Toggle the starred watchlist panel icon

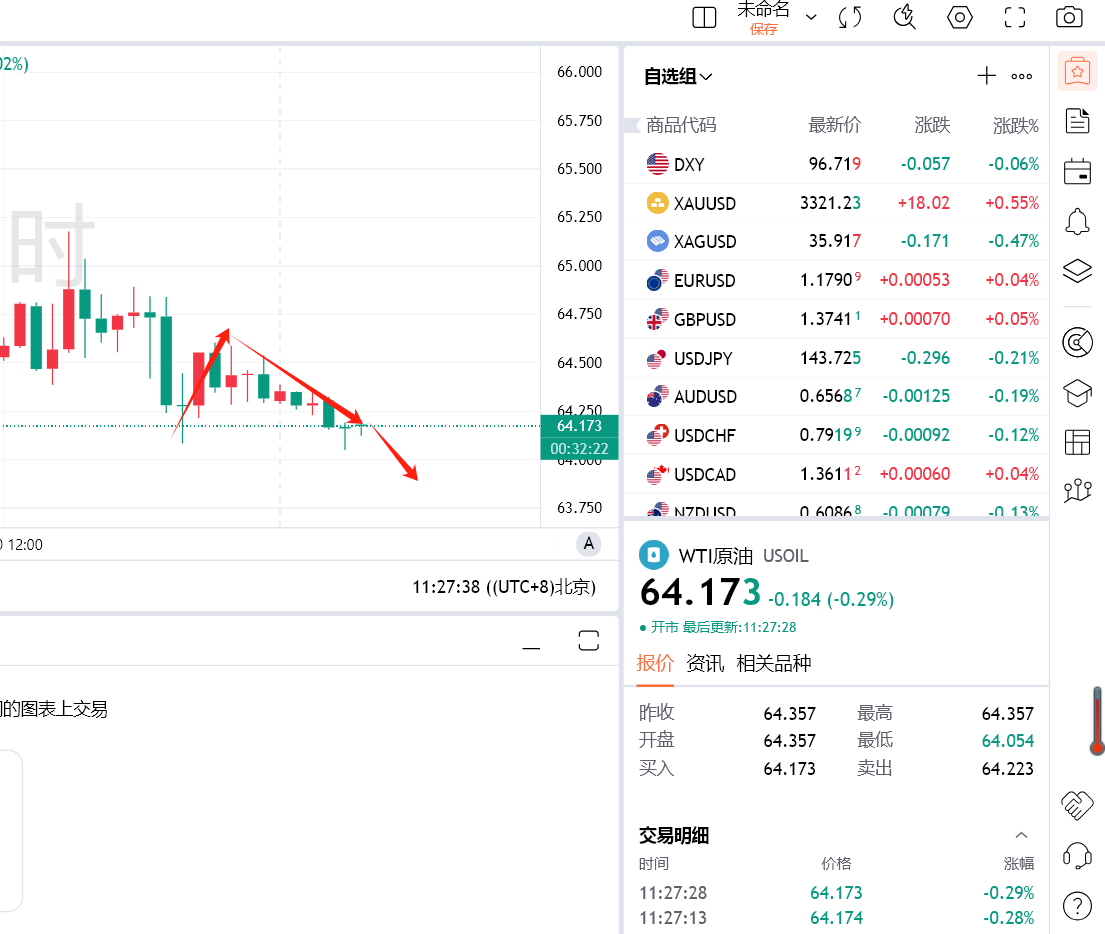click(x=1077, y=70)
